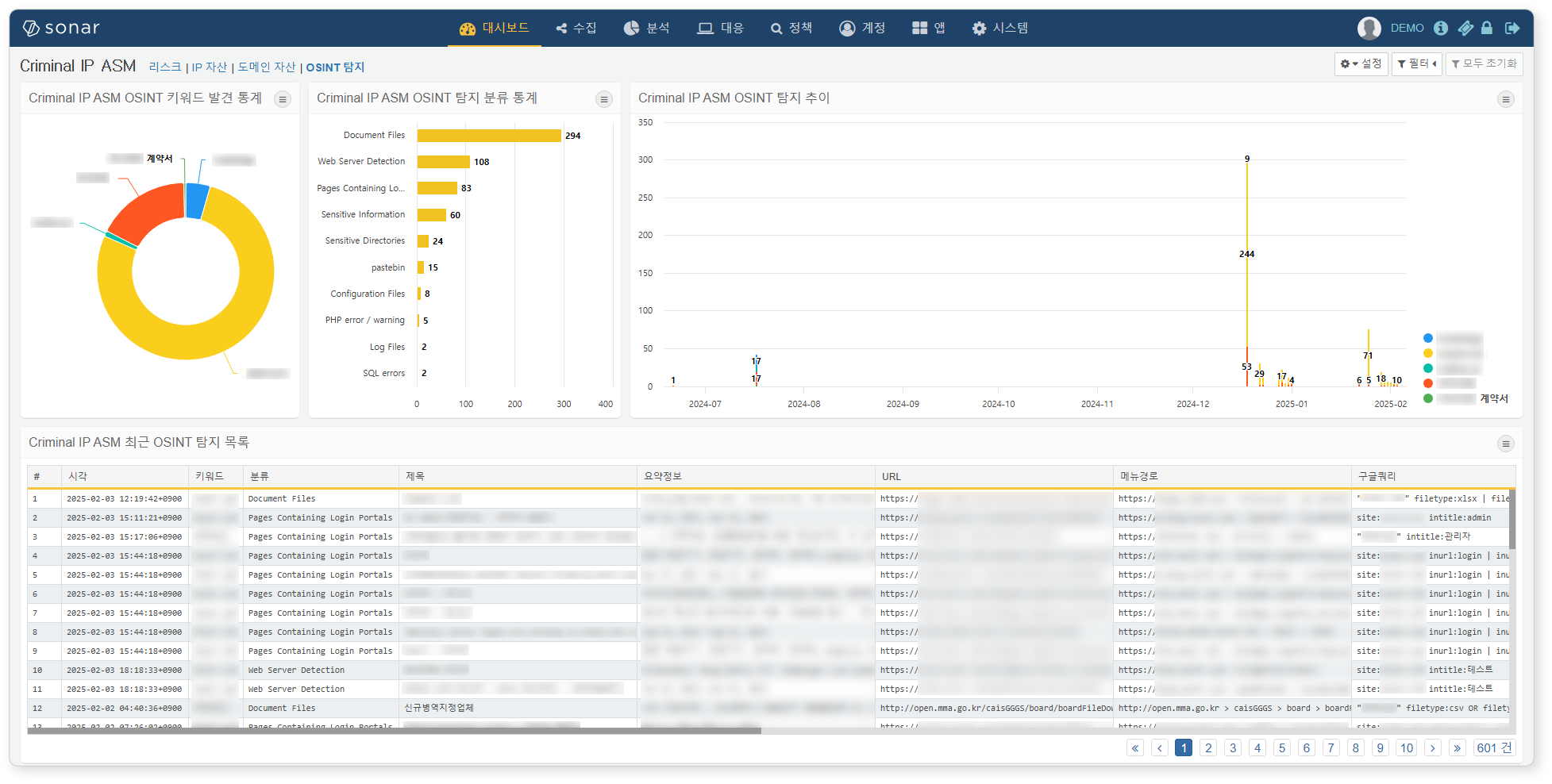Go to the IP 자산 tab
The width and height of the screenshot is (1552, 784).
[210, 67]
